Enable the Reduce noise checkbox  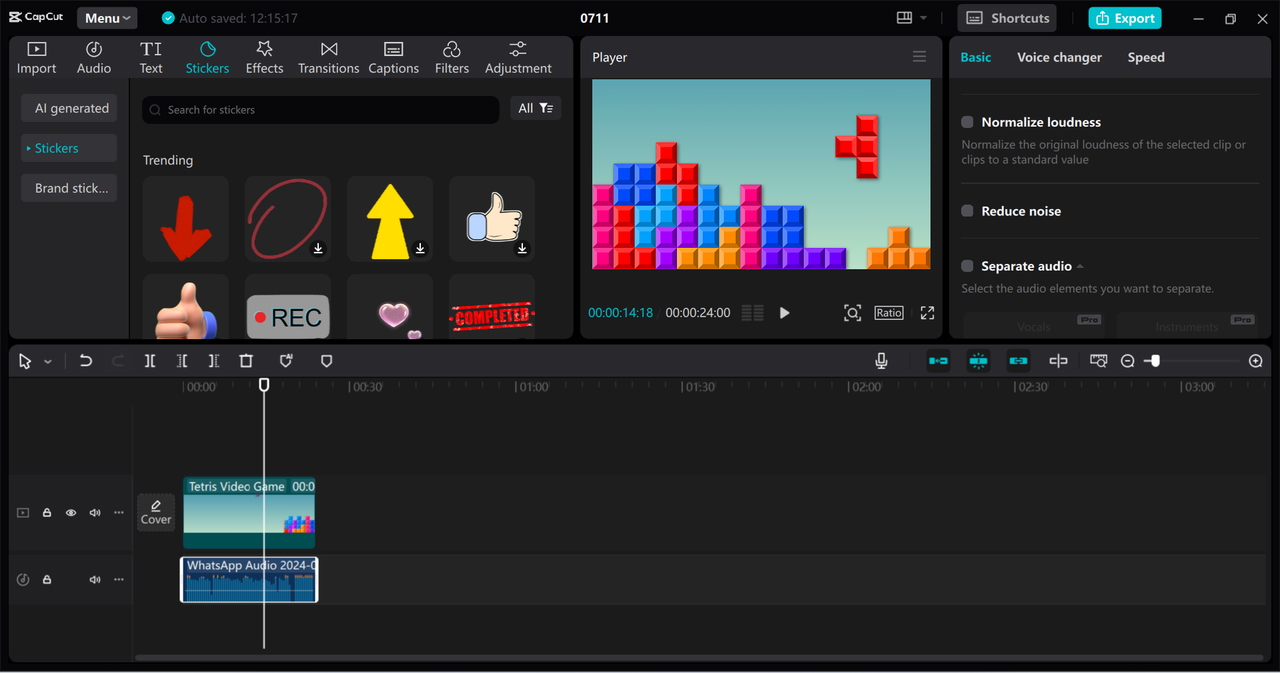click(967, 211)
